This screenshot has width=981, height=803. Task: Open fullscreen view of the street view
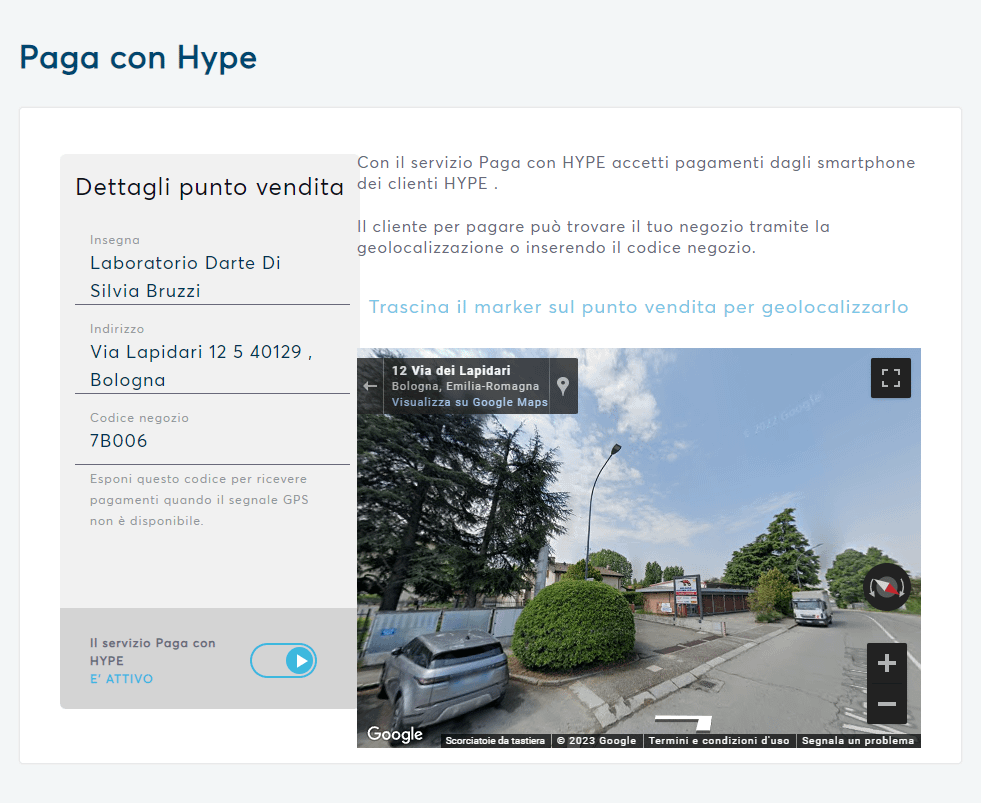(890, 378)
